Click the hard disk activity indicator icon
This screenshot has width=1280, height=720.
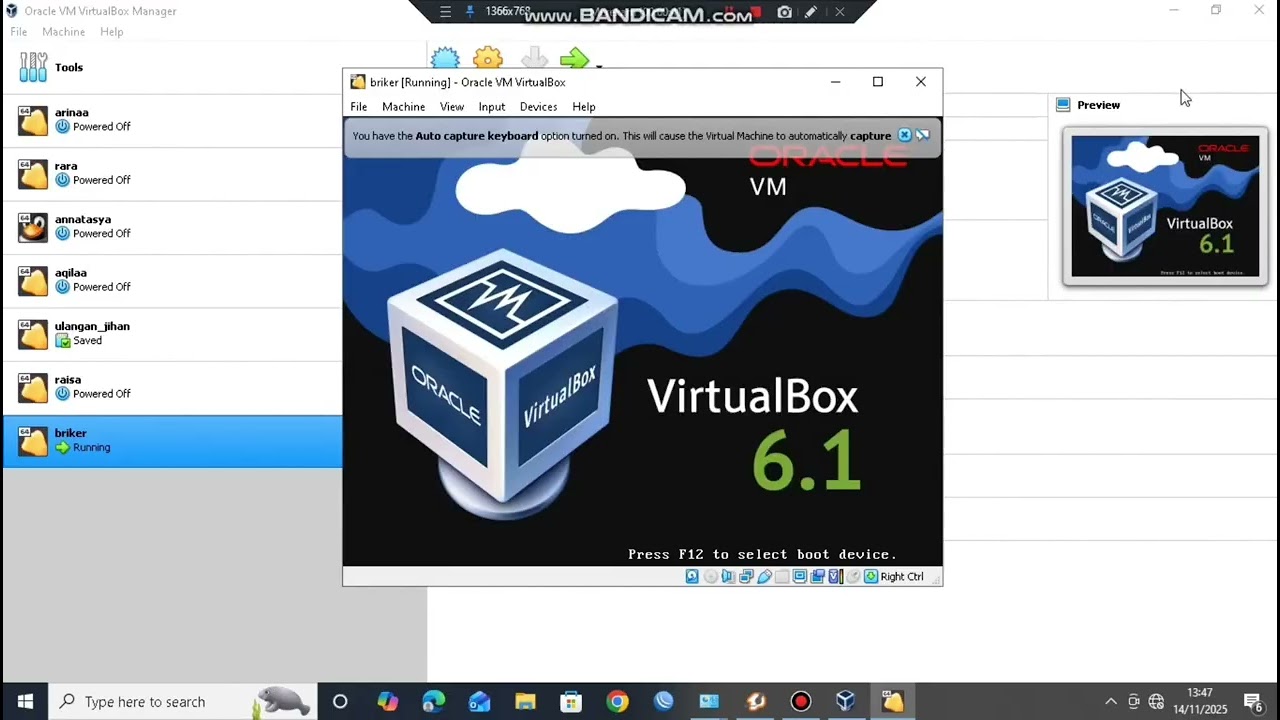click(692, 576)
